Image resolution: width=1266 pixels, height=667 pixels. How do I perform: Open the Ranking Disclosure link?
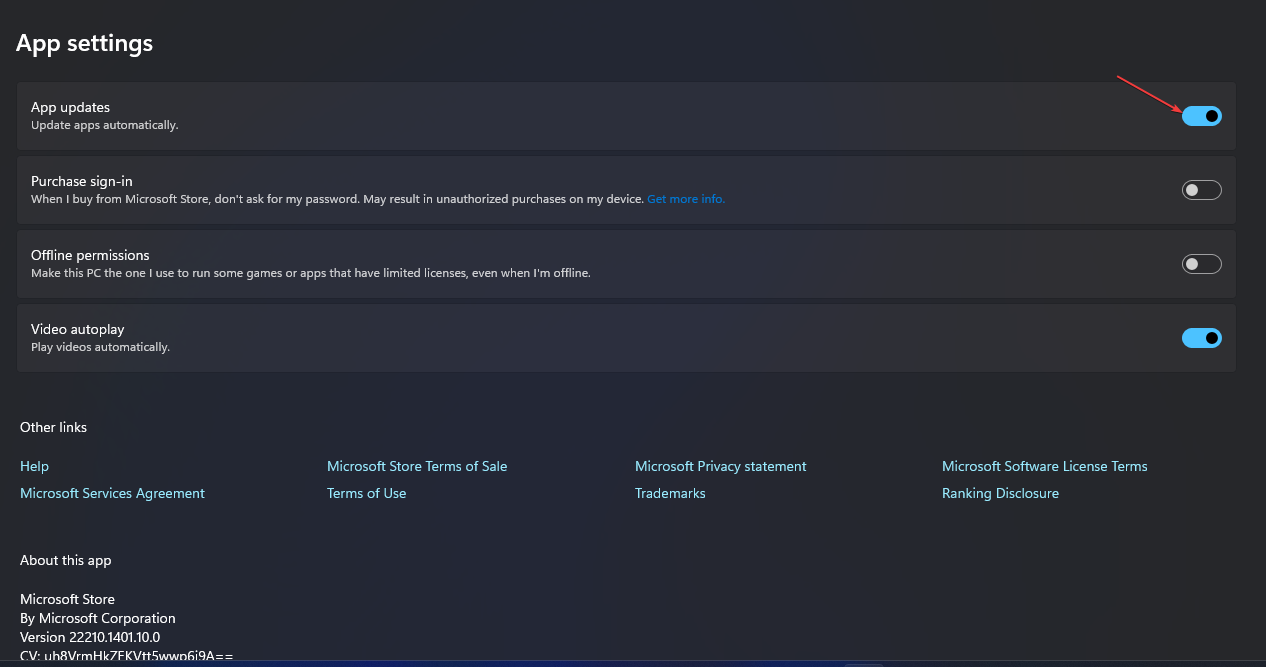[x=1000, y=493]
